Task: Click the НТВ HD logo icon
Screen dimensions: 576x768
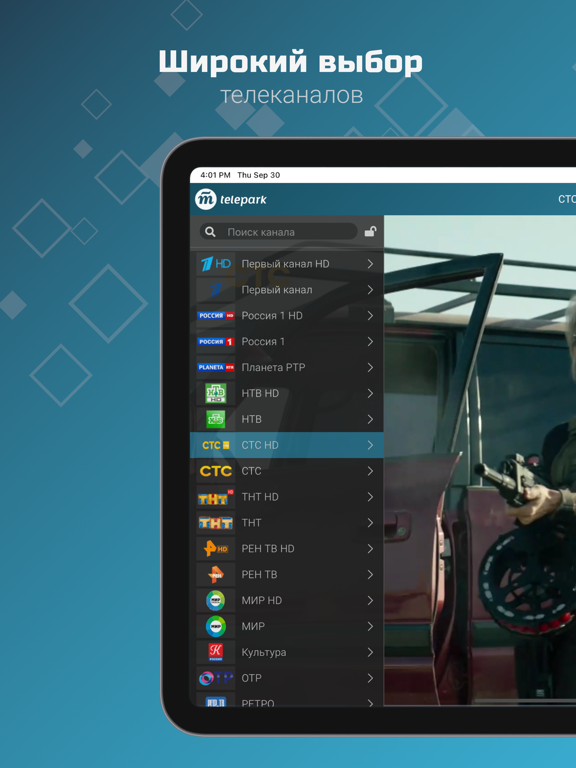Action: (216, 393)
